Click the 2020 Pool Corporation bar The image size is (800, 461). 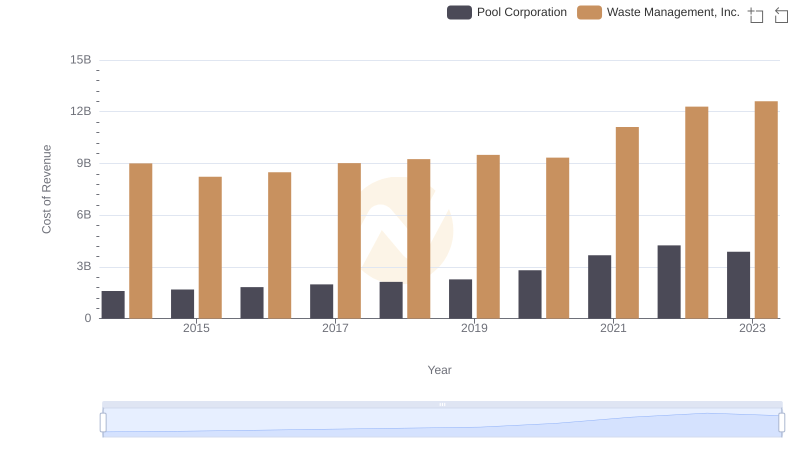coord(530,294)
